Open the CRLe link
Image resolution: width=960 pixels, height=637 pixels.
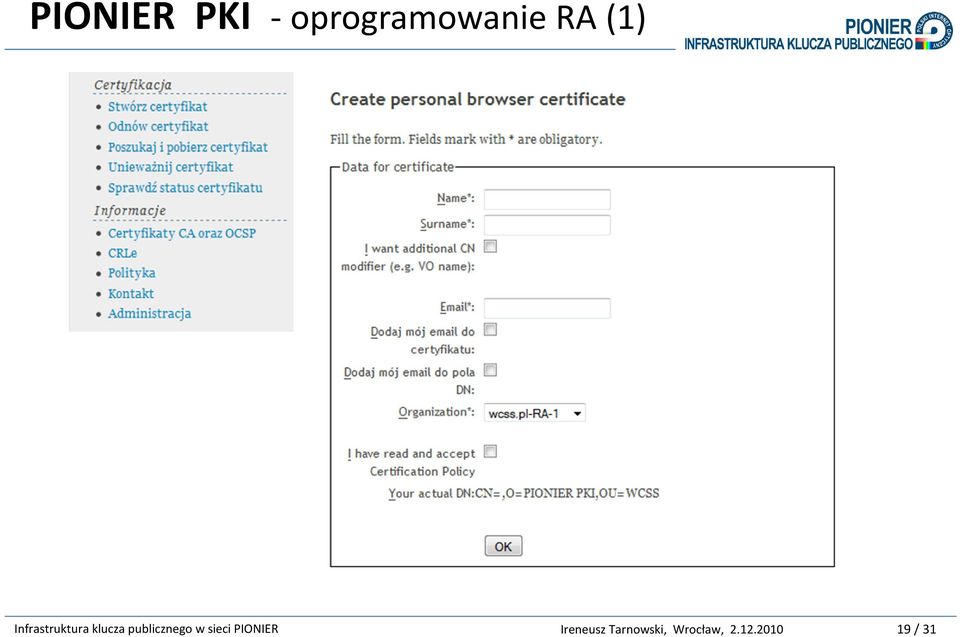(122, 253)
